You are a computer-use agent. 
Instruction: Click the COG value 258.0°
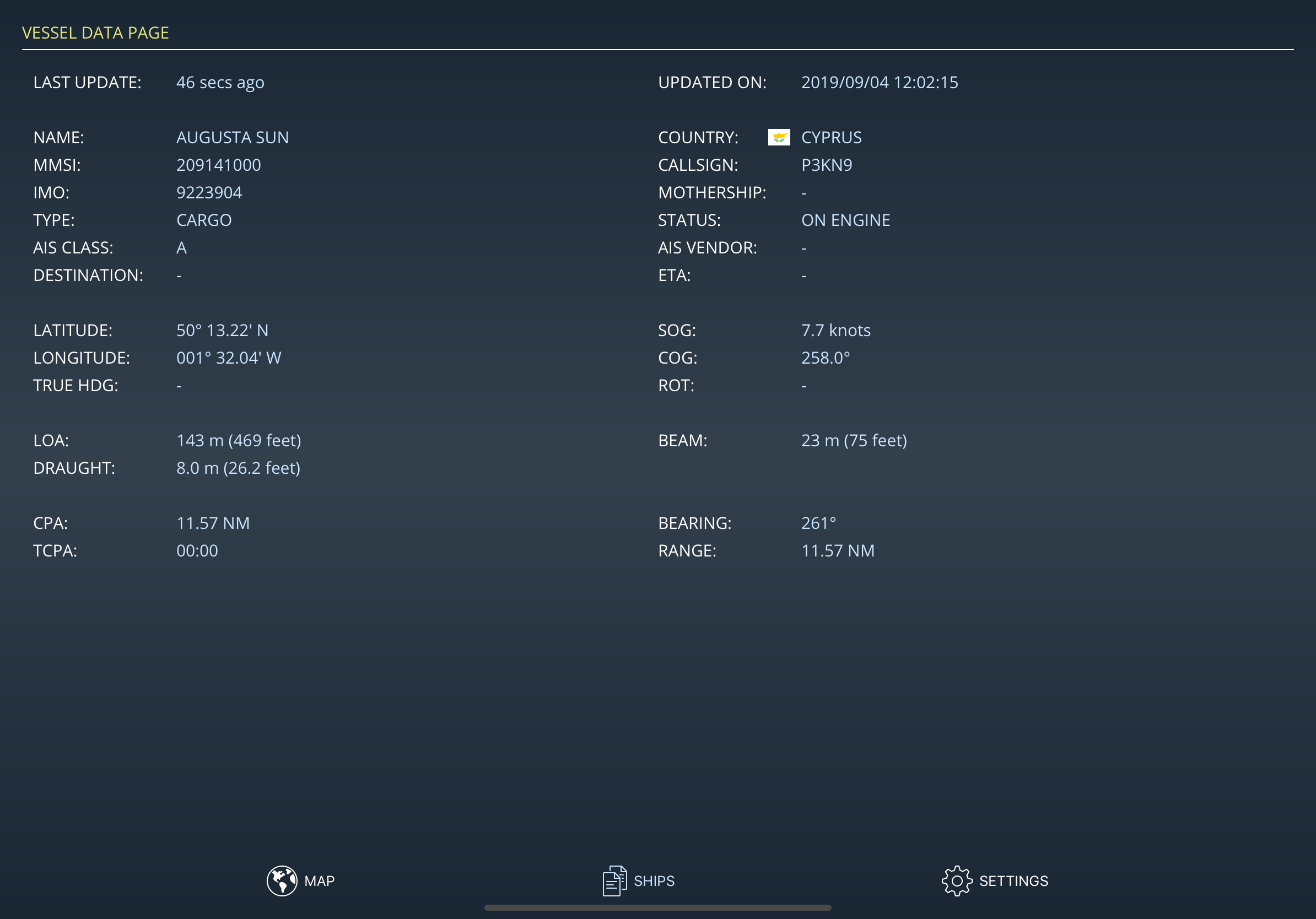pyautogui.click(x=826, y=358)
